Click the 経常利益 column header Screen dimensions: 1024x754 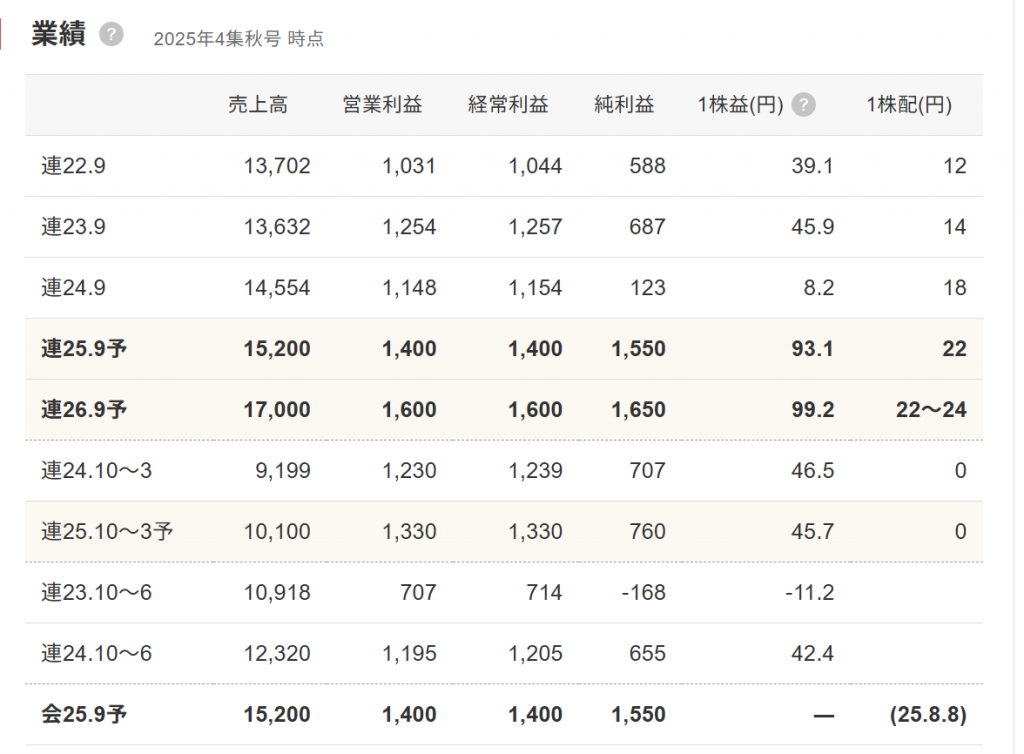pos(508,105)
